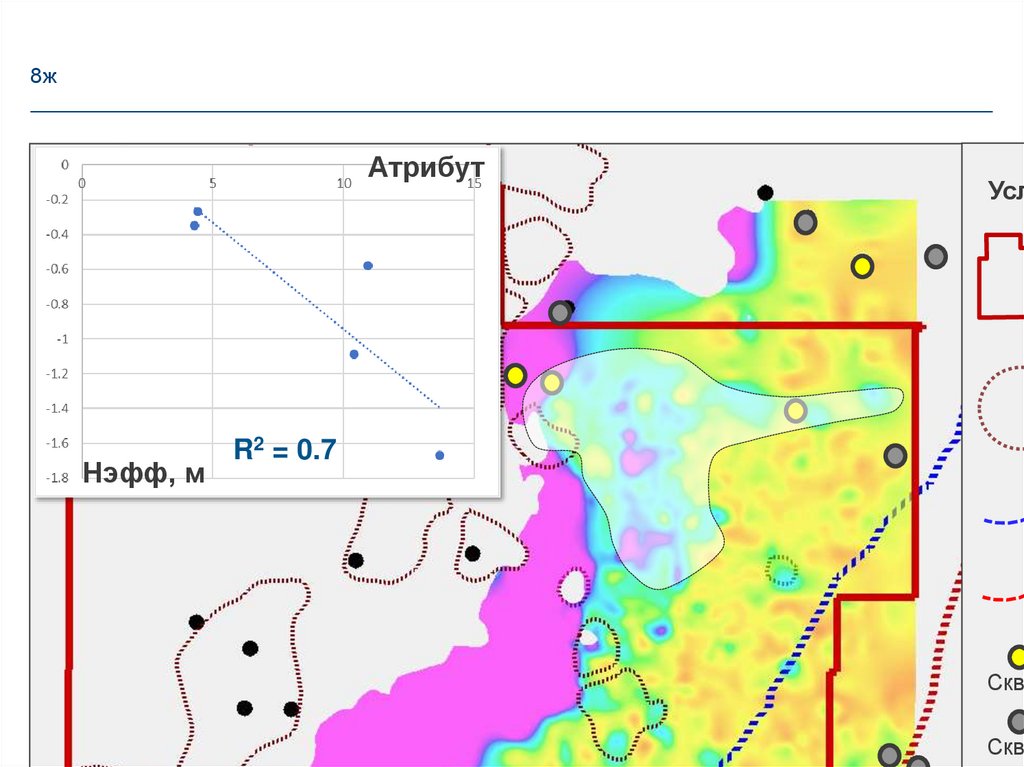Click black well enclosed by small dotted loop
Viewport: 1024px width, 767px height.
click(473, 554)
